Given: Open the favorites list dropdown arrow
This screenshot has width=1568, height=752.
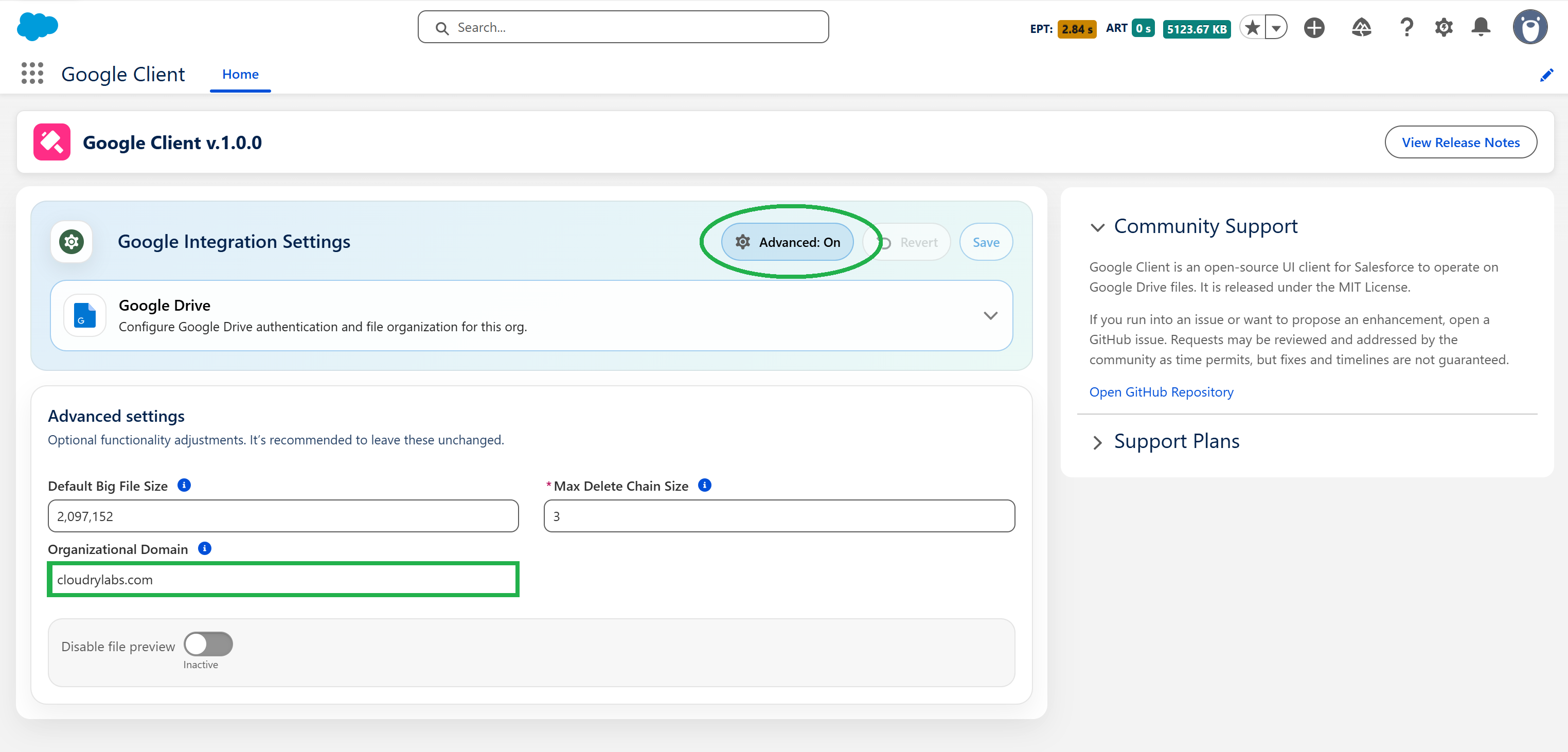Looking at the screenshot, I should (1276, 27).
